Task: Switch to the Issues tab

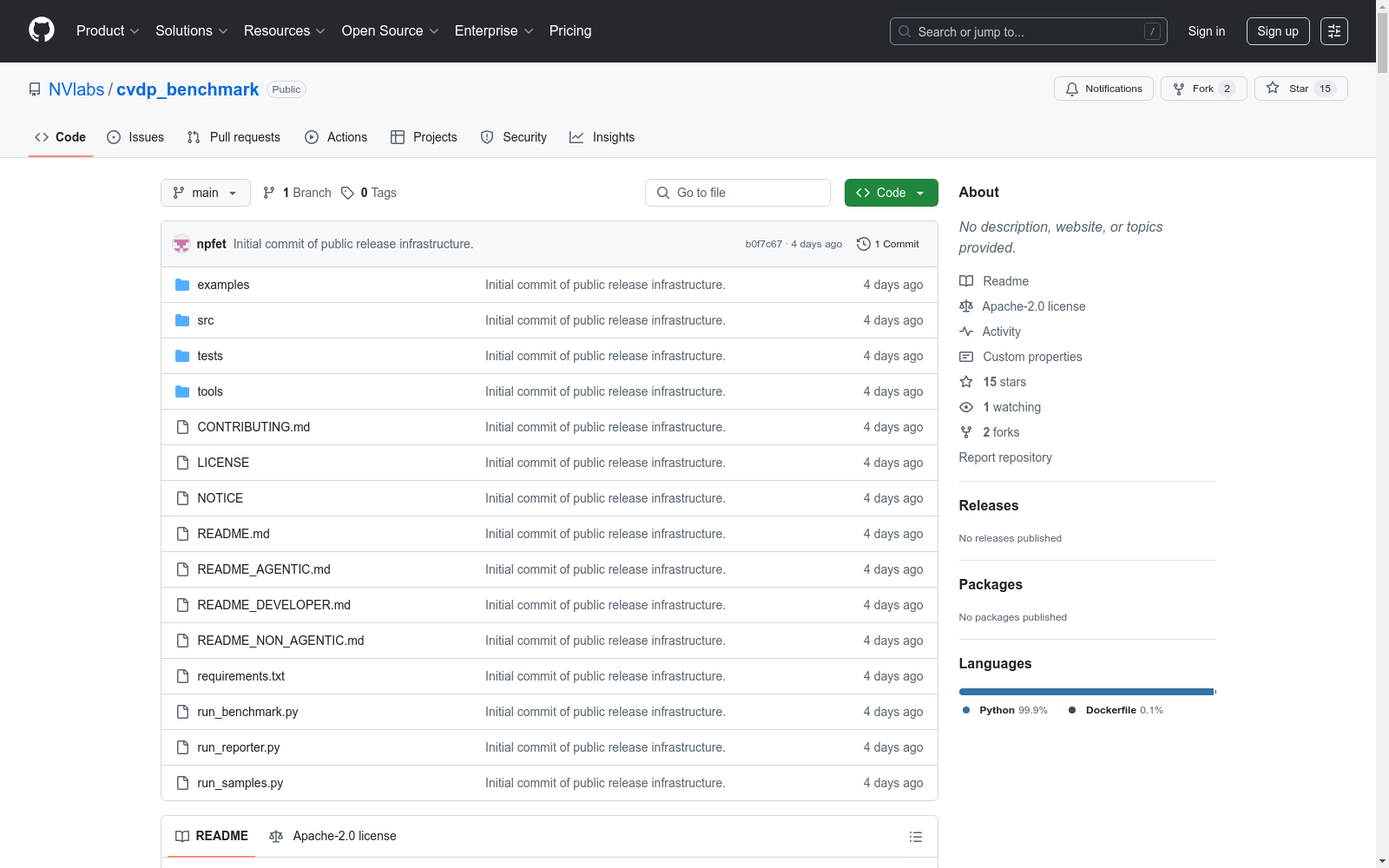Action: [x=135, y=137]
